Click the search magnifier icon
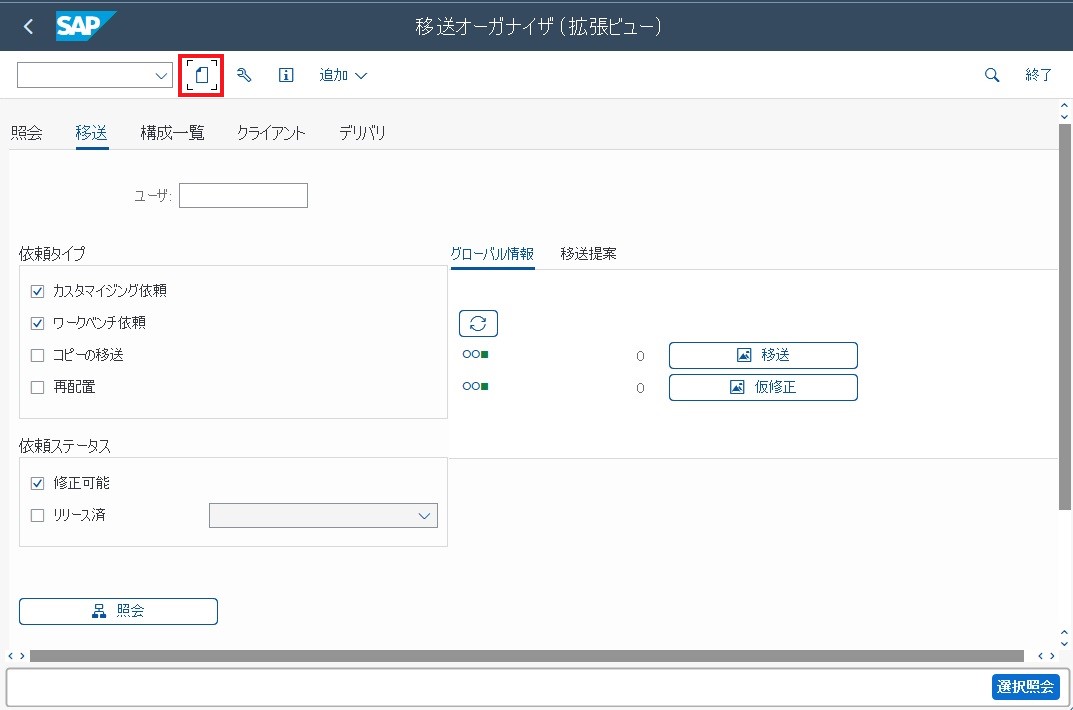Viewport: 1073px width, 710px height. (x=992, y=75)
